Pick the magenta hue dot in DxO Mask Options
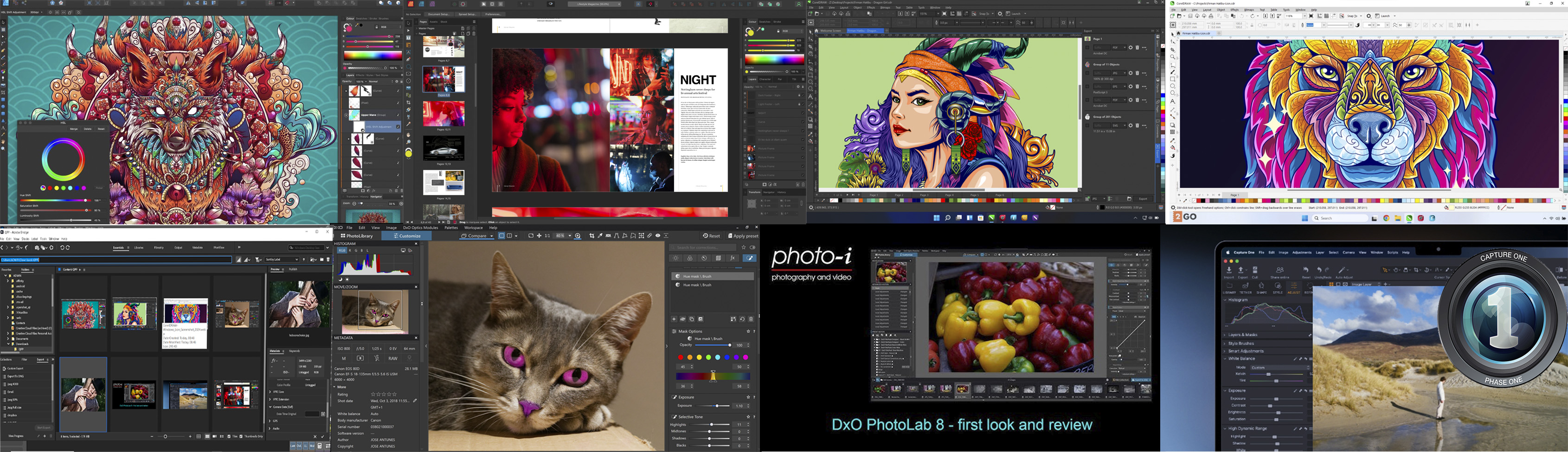This screenshot has width=1568, height=452. pos(745,358)
